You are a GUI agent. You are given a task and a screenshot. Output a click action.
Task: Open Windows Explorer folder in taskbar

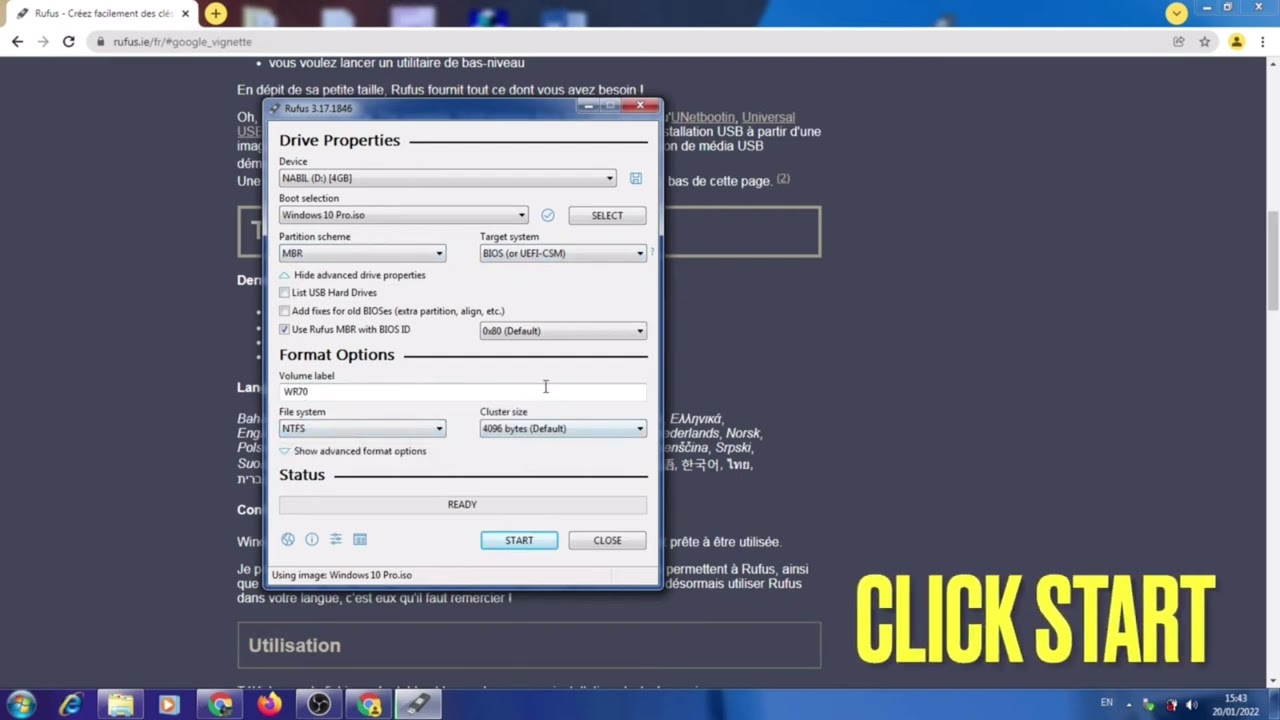[x=120, y=704]
